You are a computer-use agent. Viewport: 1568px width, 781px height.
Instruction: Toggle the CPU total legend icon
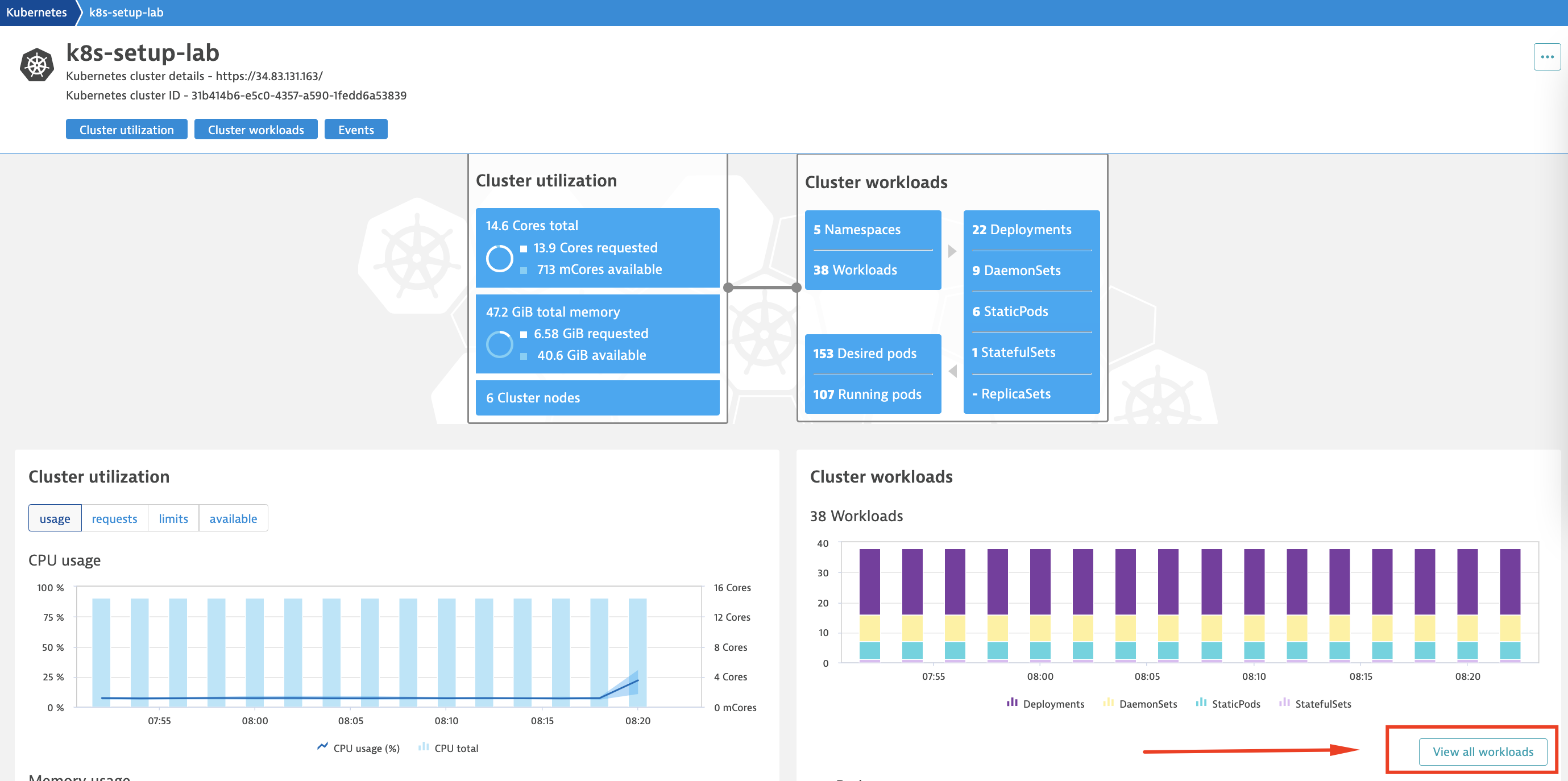click(424, 747)
